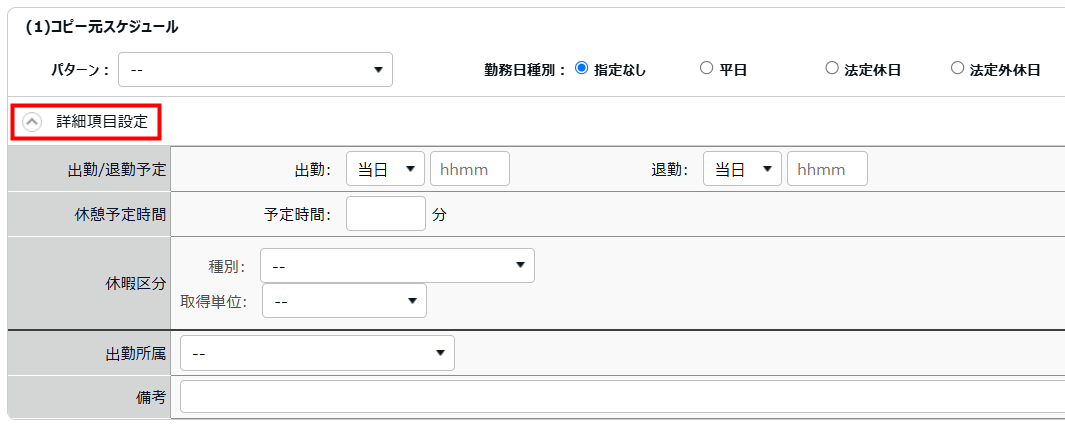
Task: Focus the 出勤 hhmm time field
Action: (469, 169)
